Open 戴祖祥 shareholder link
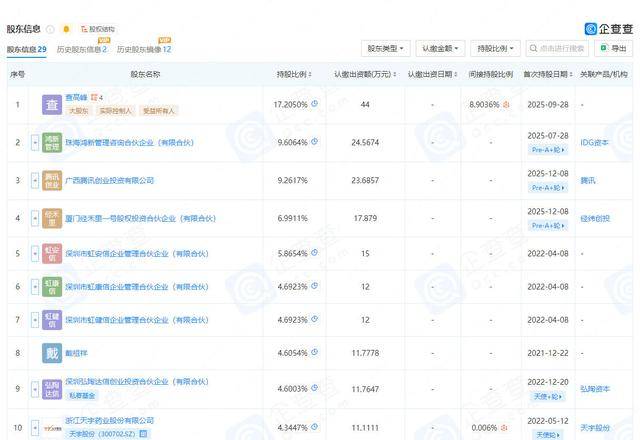 pyautogui.click(x=76, y=353)
